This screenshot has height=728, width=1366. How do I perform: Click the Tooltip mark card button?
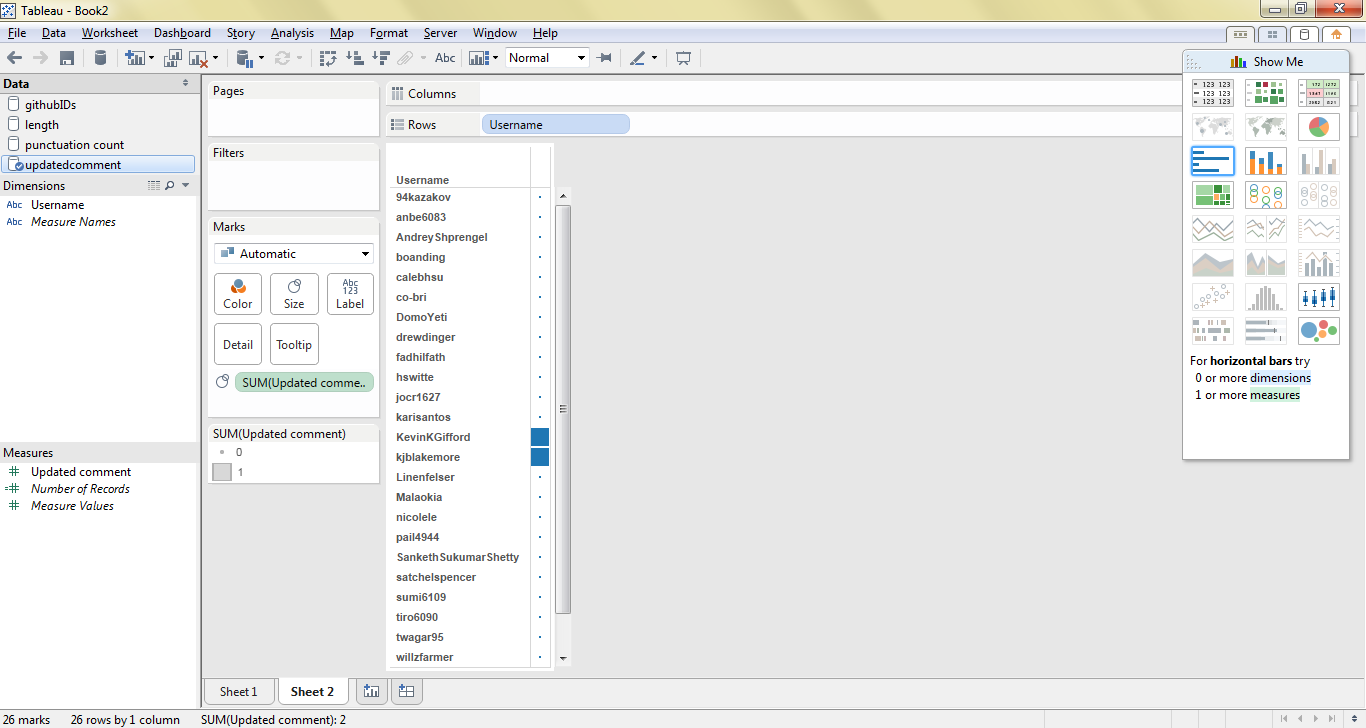294,344
